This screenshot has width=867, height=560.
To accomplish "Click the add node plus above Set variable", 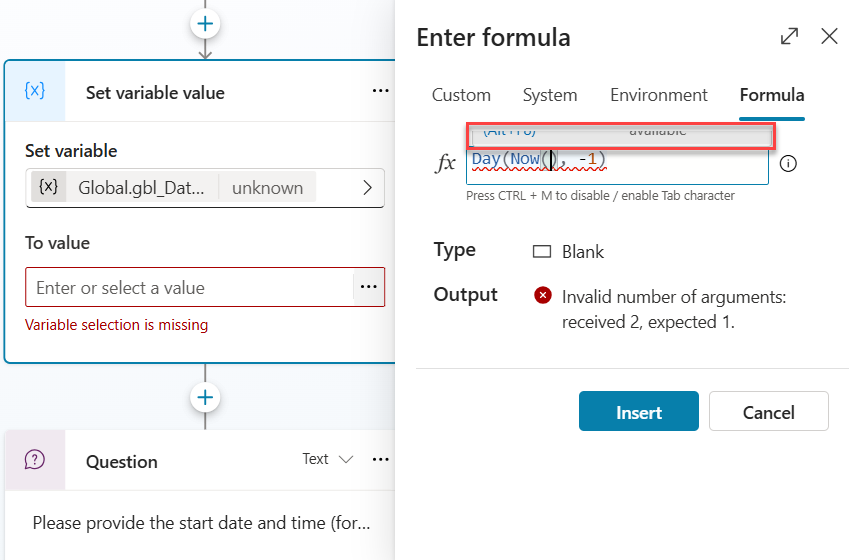I will (x=205, y=22).
